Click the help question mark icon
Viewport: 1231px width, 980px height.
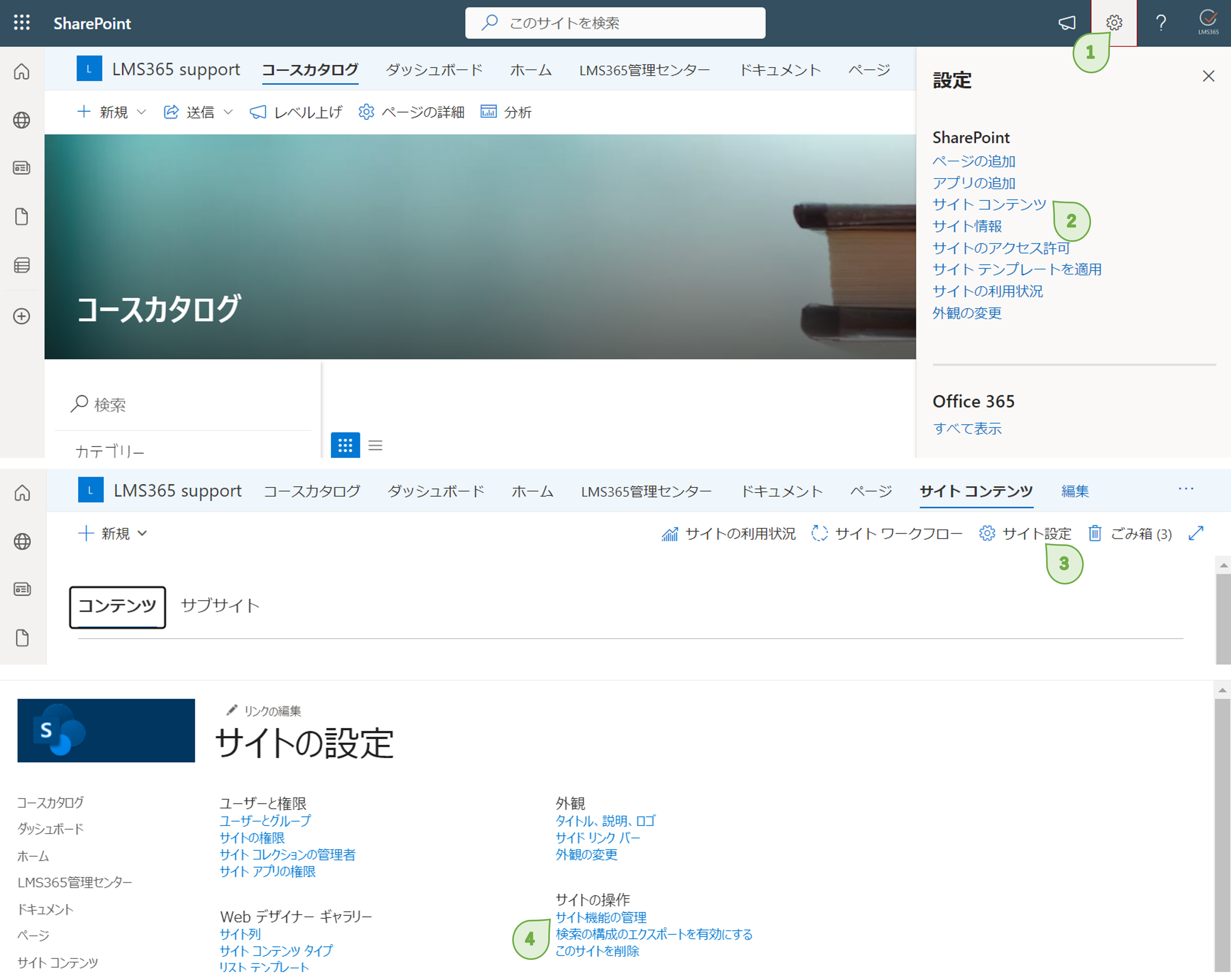pyautogui.click(x=1161, y=23)
